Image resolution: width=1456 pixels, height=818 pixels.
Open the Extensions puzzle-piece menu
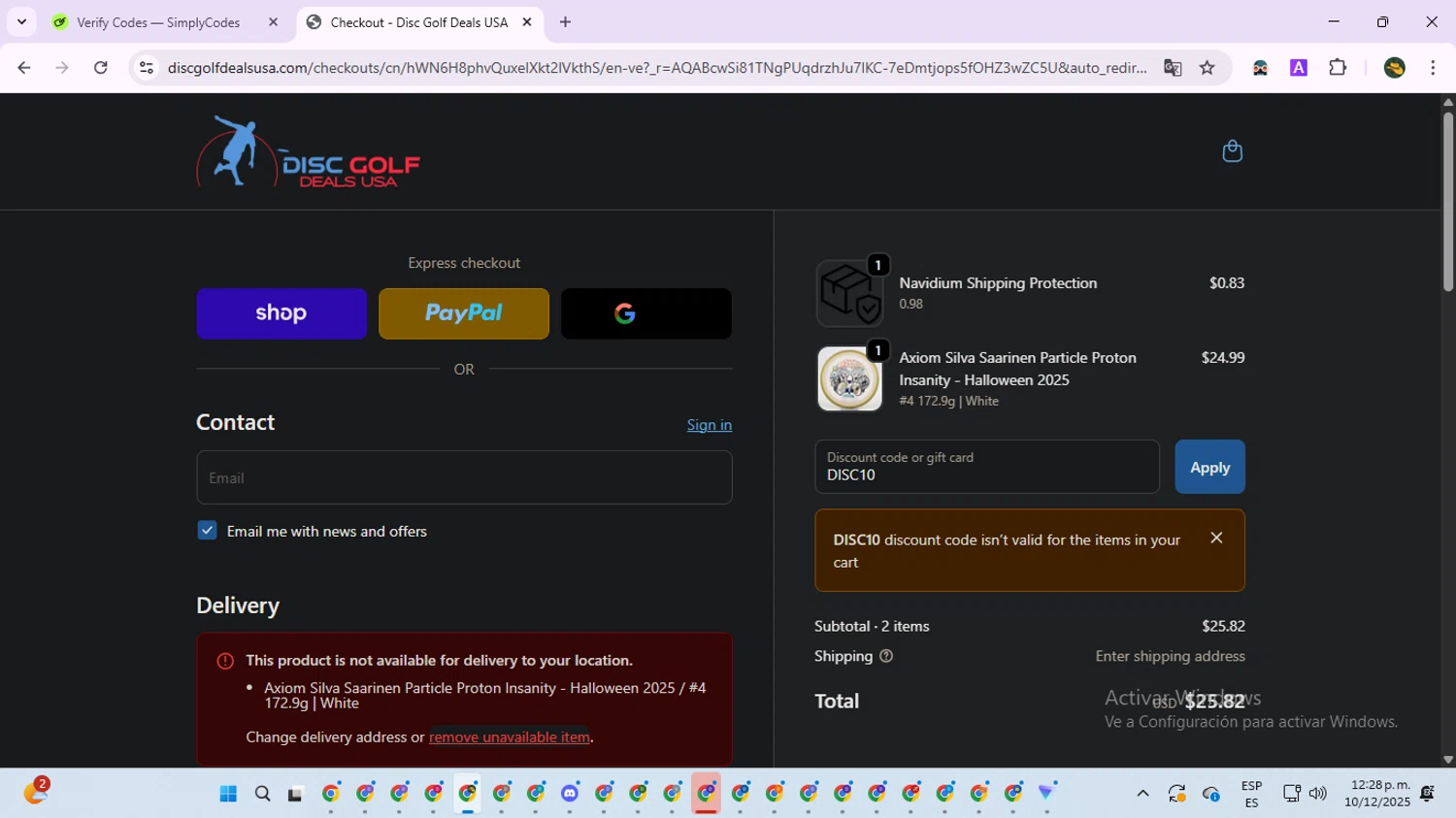pyautogui.click(x=1338, y=68)
